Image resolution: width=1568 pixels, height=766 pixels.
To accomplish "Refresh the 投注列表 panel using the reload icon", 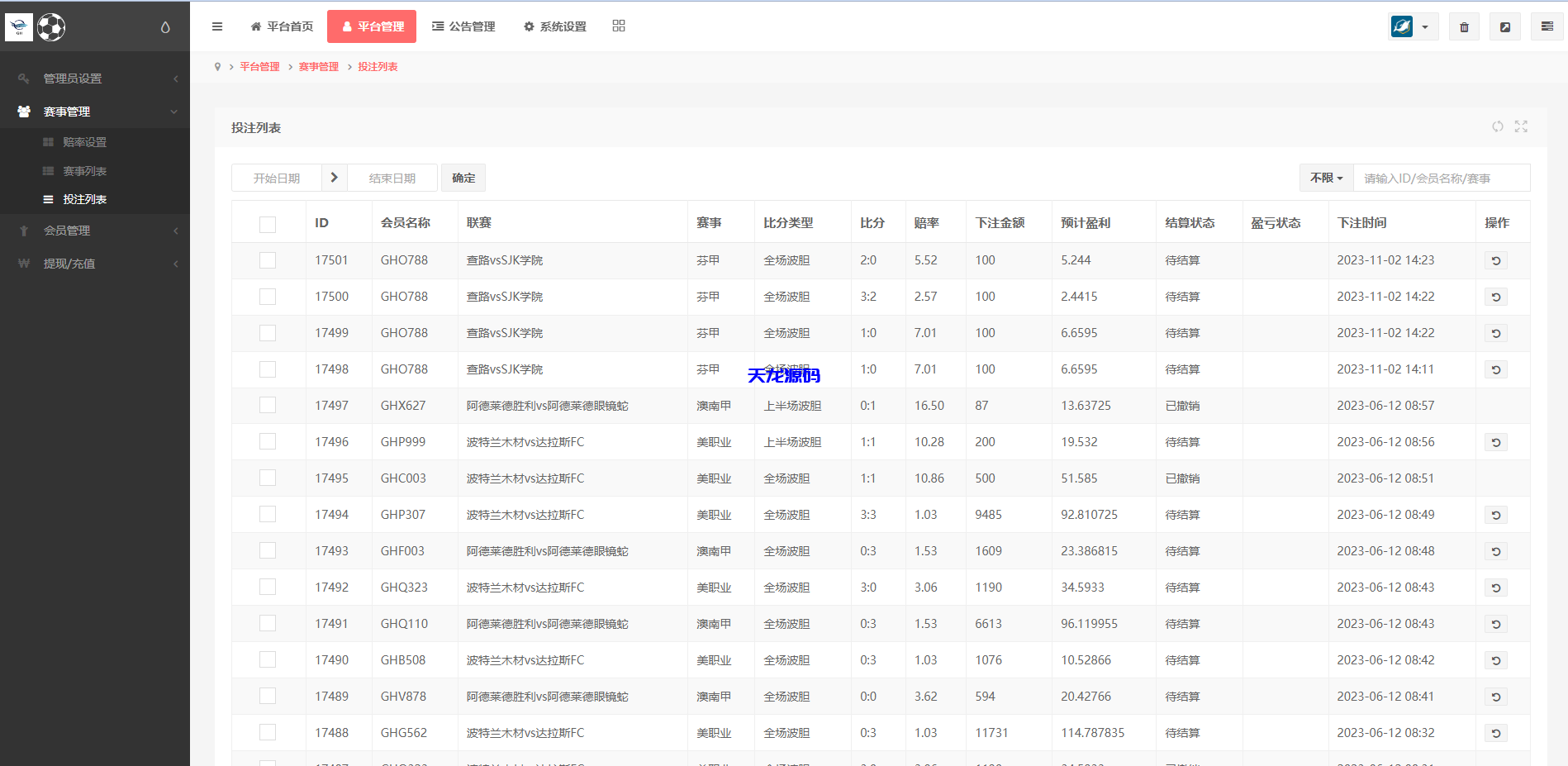I will 1497,126.
